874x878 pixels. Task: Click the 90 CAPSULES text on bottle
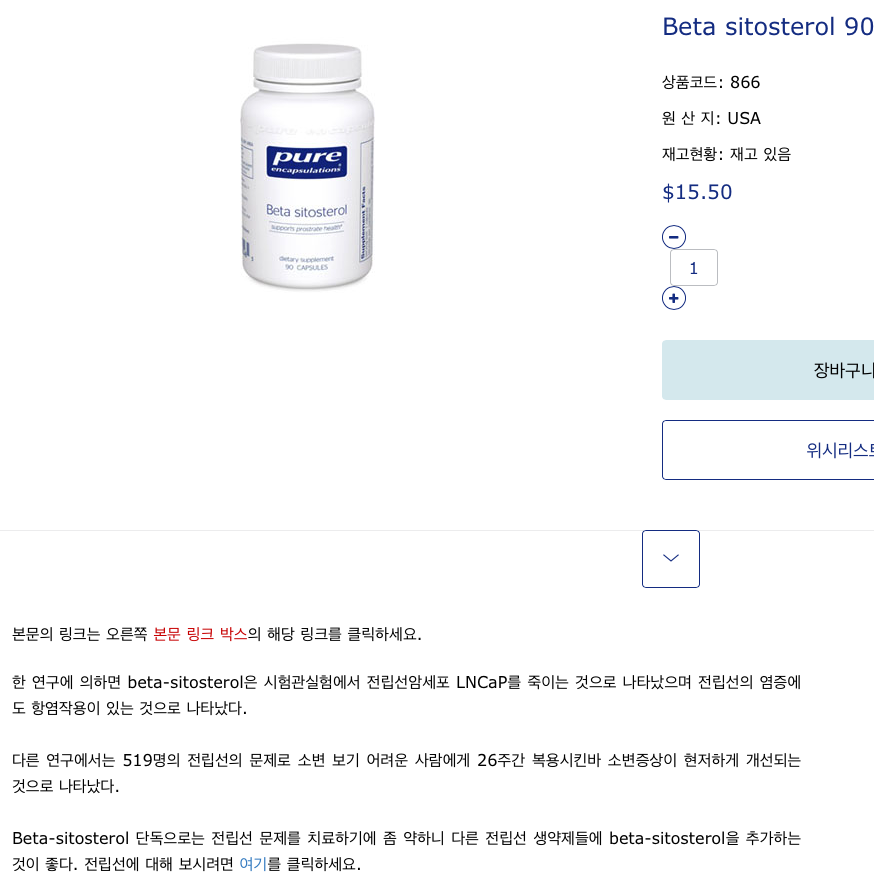(306, 268)
